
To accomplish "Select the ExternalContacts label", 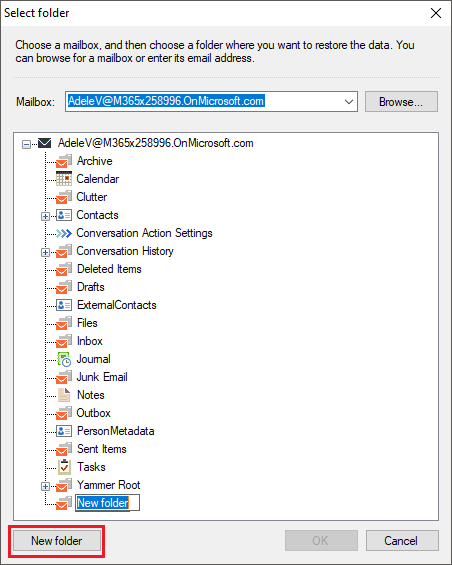I will point(117,305).
